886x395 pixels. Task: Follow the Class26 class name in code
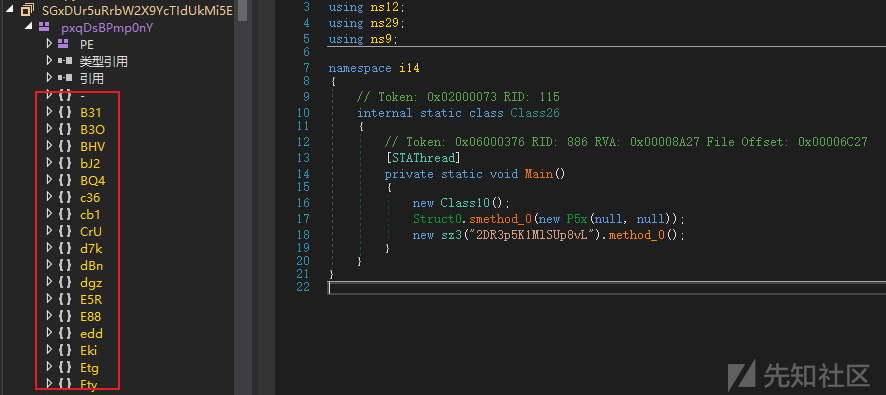point(535,113)
